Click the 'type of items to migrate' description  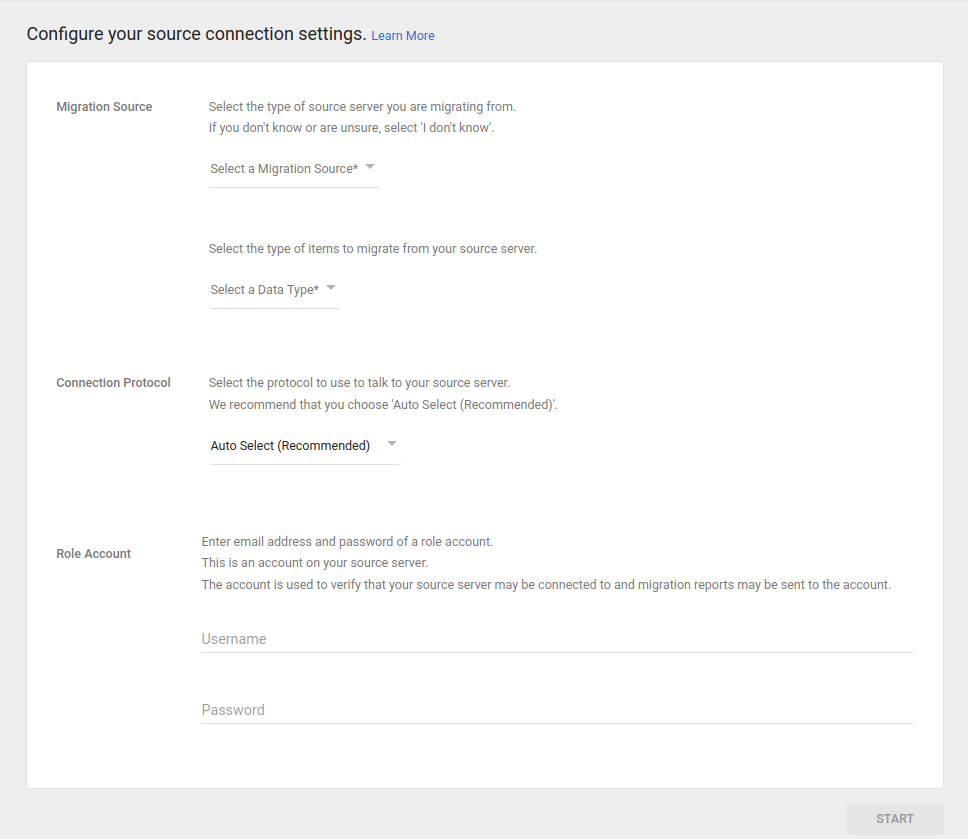click(x=372, y=249)
